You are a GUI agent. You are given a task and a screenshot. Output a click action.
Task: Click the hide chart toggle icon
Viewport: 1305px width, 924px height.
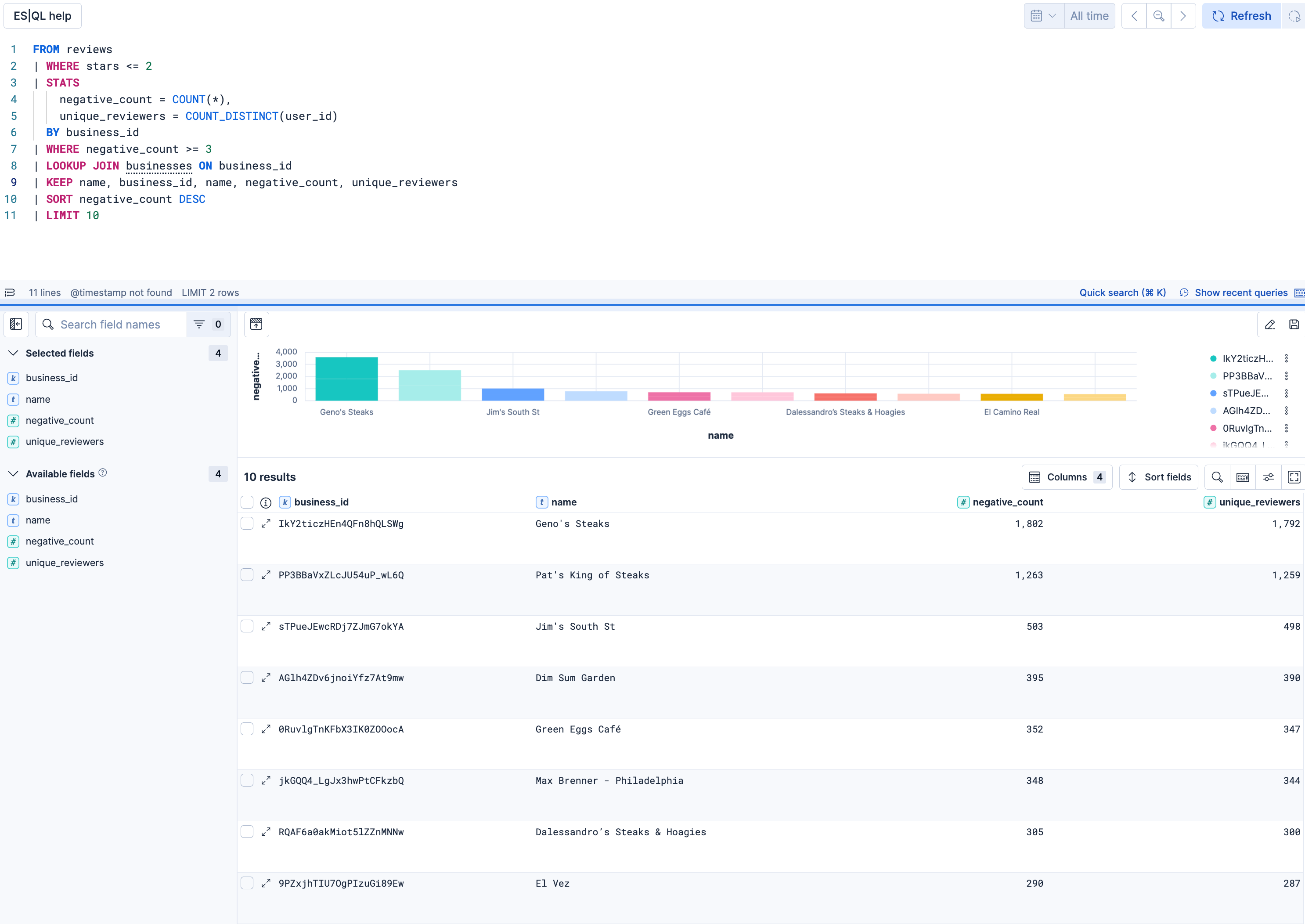pyautogui.click(x=256, y=324)
